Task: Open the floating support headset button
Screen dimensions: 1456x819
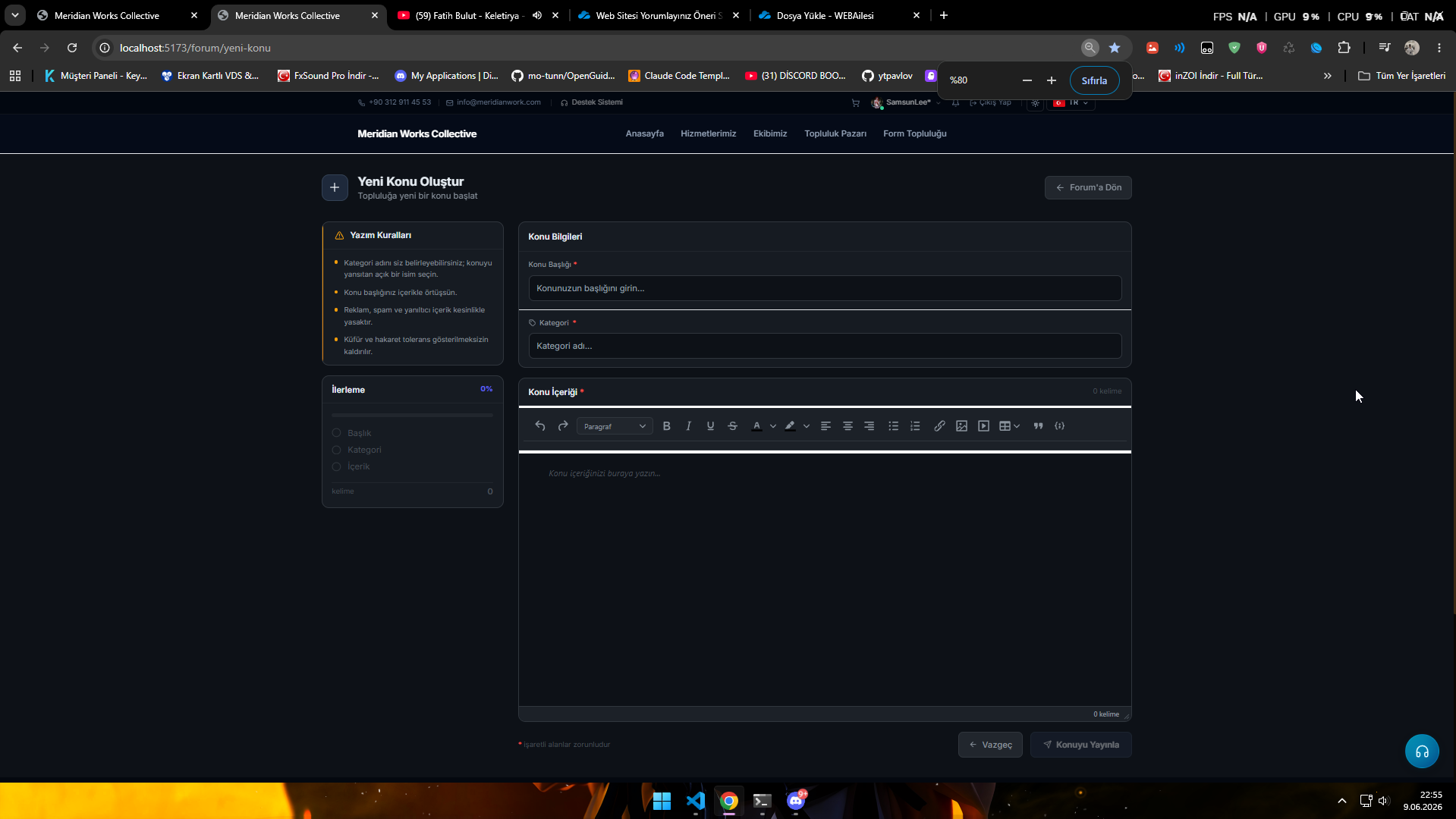Action: coord(1422,752)
